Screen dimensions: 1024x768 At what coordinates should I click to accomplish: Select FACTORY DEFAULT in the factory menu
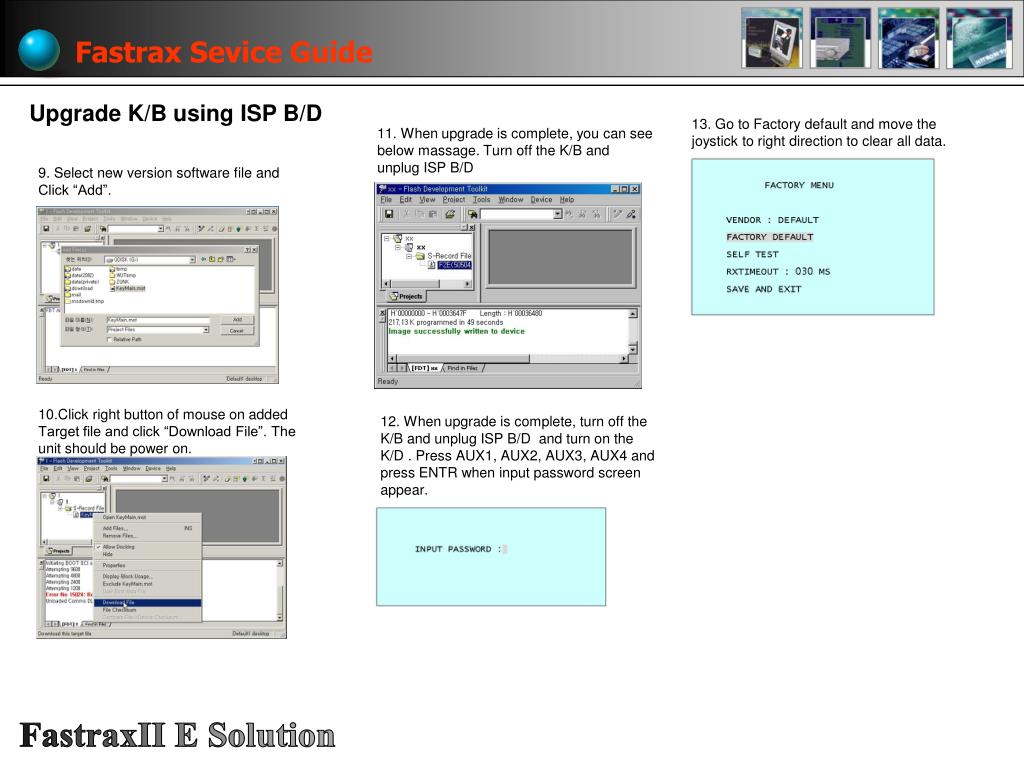[770, 237]
